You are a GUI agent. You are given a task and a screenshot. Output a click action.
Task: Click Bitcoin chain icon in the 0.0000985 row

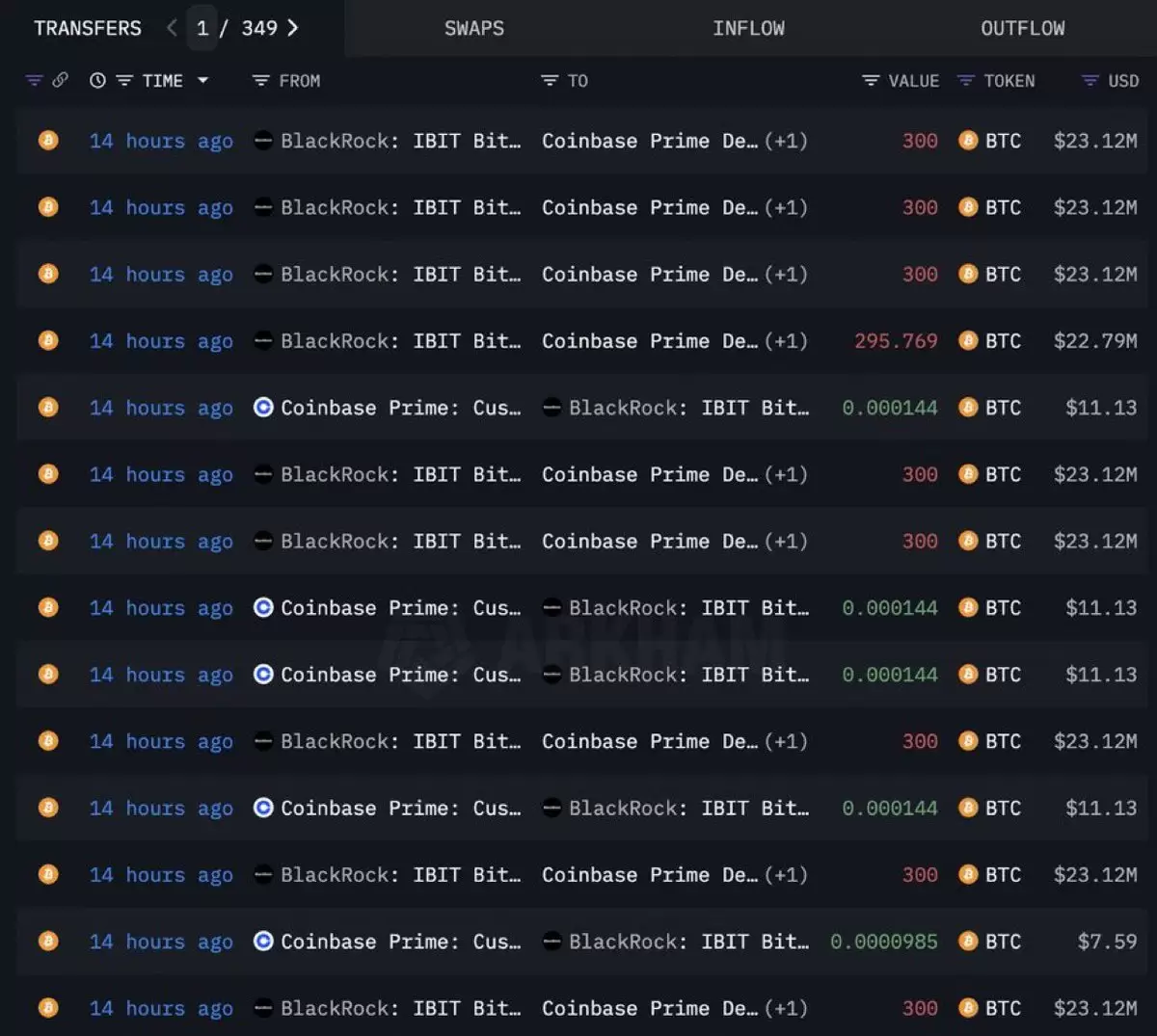47,941
